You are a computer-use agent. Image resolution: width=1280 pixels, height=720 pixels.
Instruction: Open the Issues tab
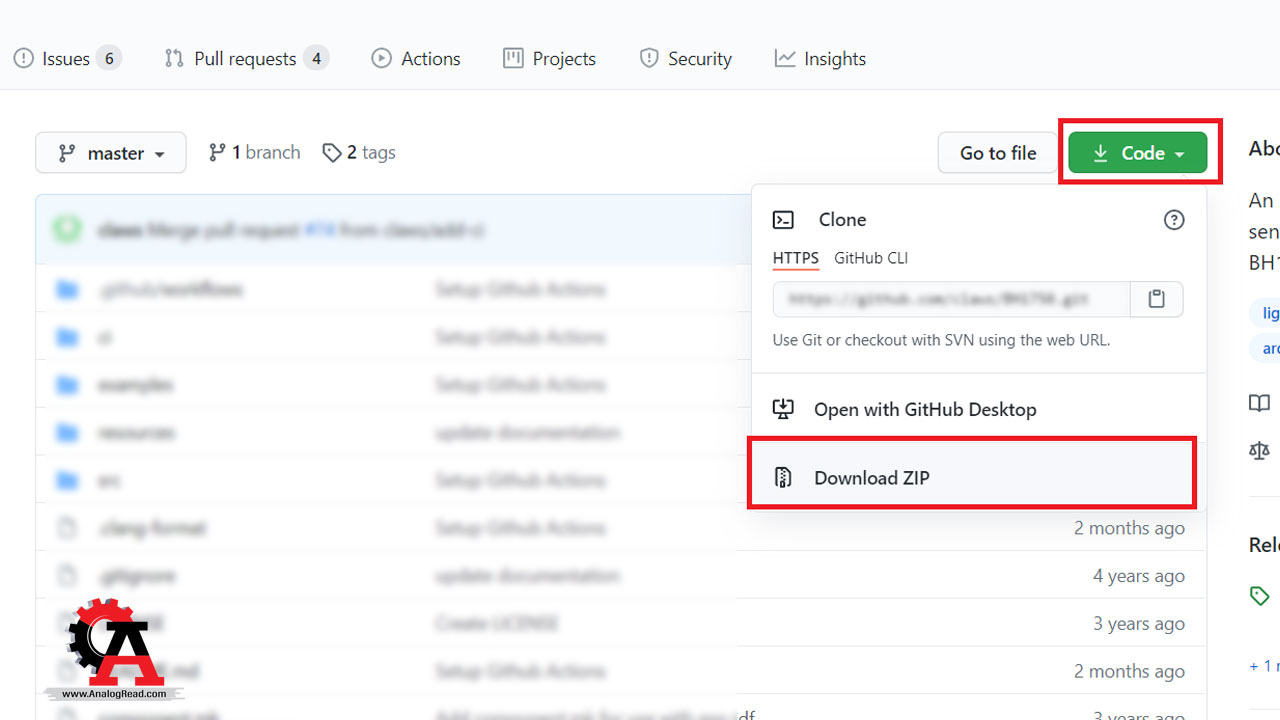(67, 59)
